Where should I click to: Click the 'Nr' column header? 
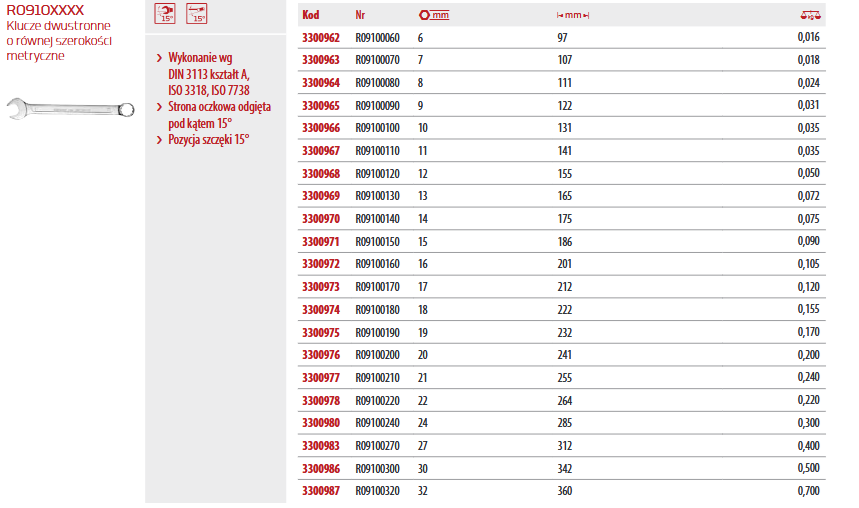pyautogui.click(x=360, y=15)
